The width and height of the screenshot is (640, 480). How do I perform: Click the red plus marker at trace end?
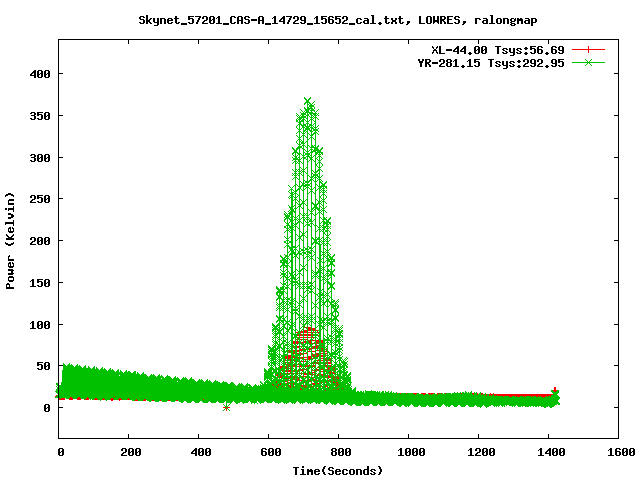(554, 390)
